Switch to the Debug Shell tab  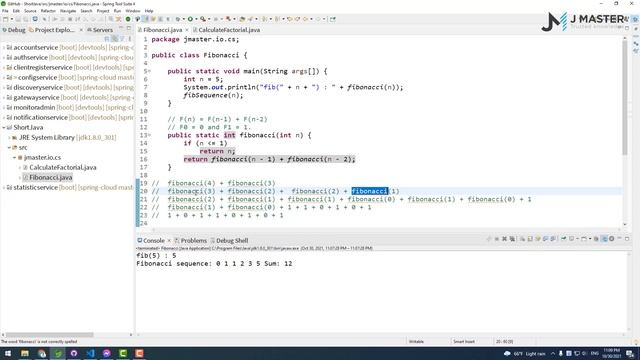coord(229,240)
